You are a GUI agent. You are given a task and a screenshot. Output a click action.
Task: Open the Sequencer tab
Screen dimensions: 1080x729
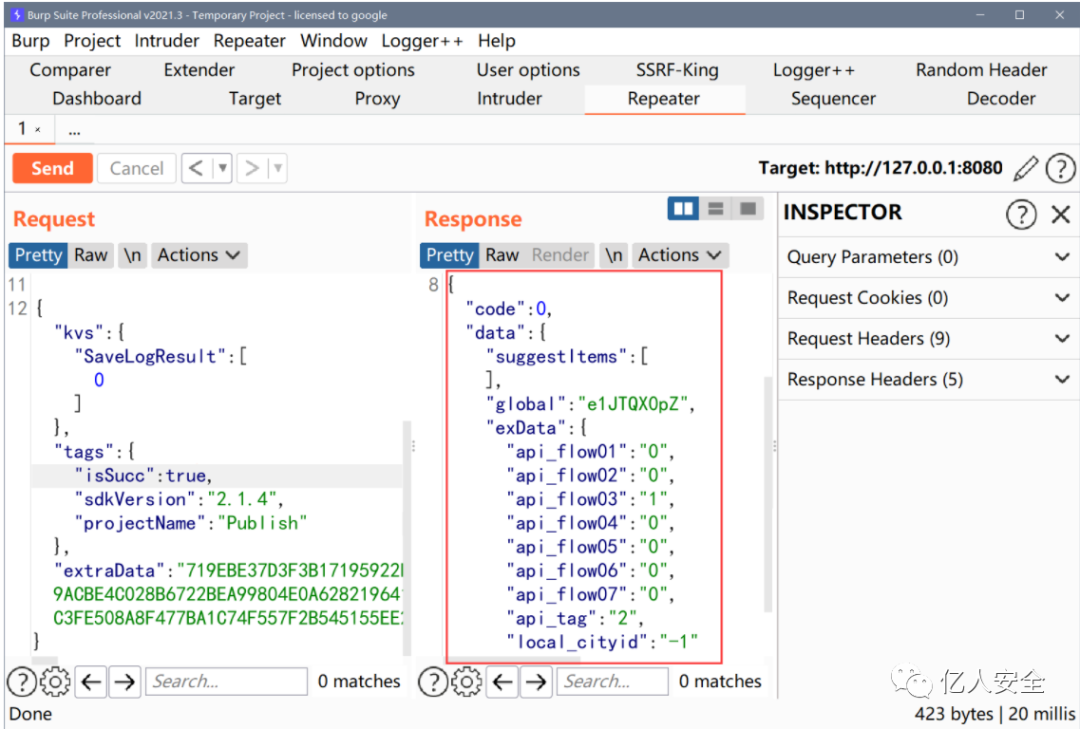click(x=833, y=99)
